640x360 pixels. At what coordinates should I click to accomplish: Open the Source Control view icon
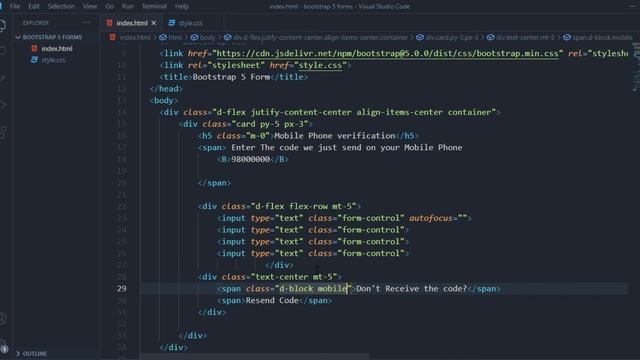(x=2, y=78)
